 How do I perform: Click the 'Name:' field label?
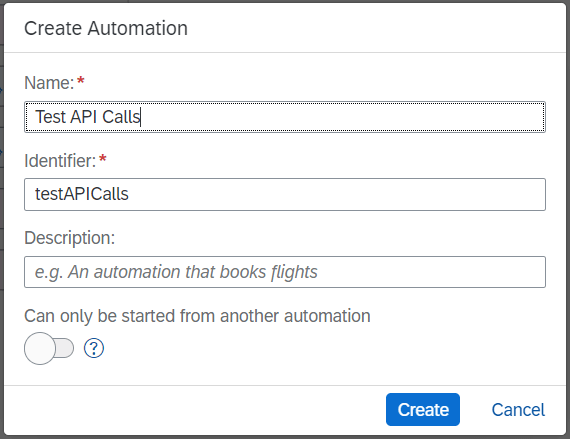(x=49, y=83)
